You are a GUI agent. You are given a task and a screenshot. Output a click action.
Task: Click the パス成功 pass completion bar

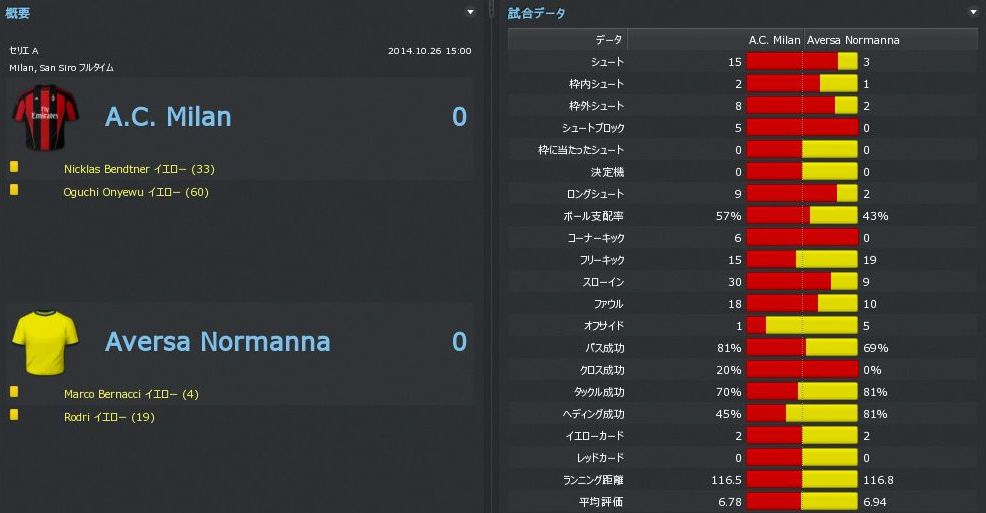click(x=801, y=348)
